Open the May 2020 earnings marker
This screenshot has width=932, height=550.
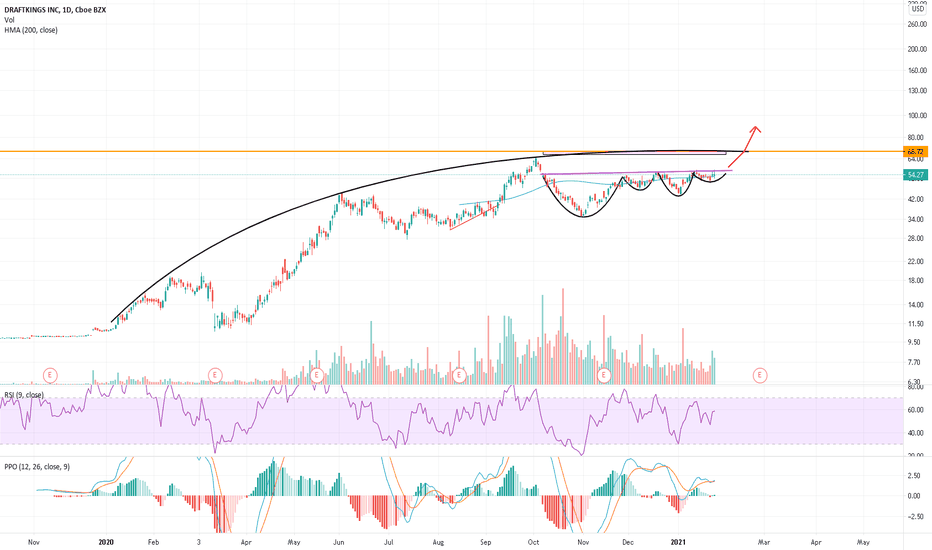[x=317, y=375]
